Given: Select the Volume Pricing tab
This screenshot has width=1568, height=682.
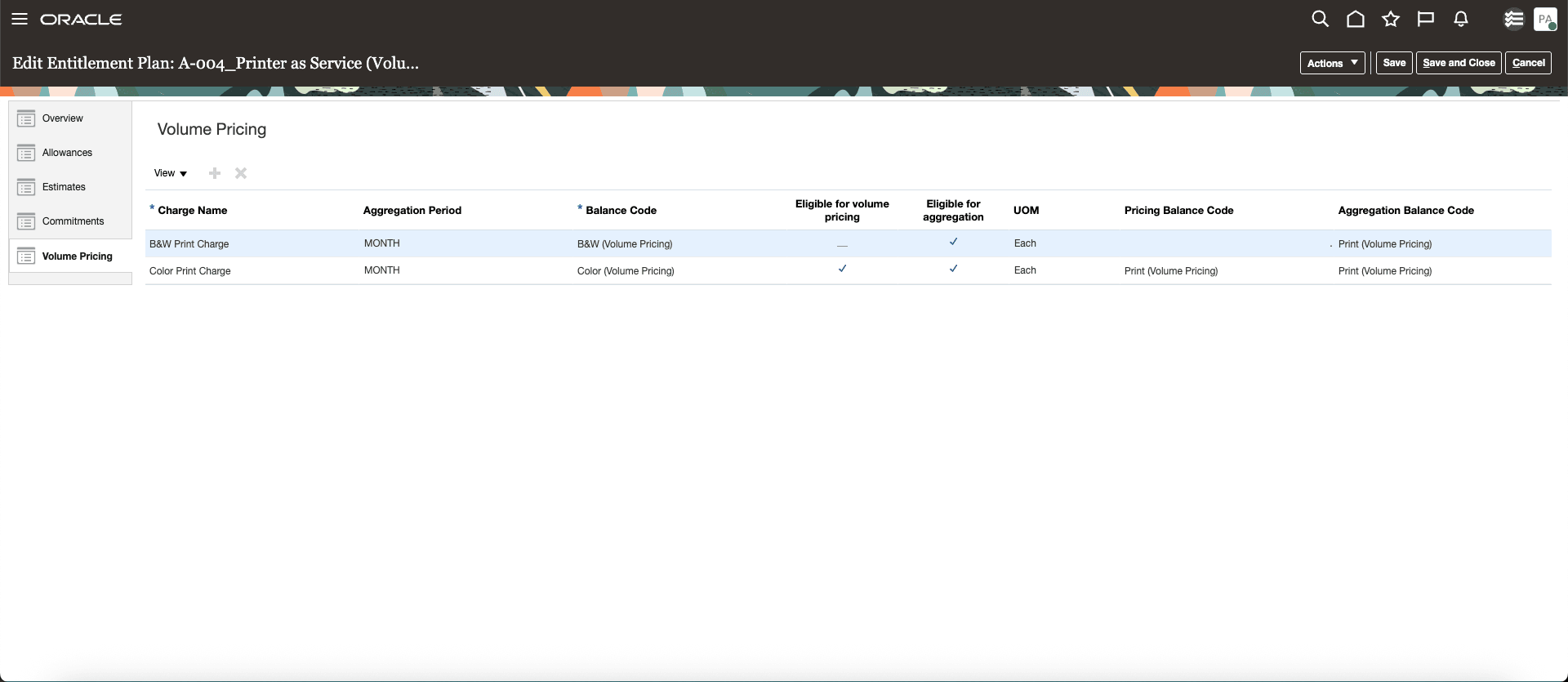Looking at the screenshot, I should 77,256.
